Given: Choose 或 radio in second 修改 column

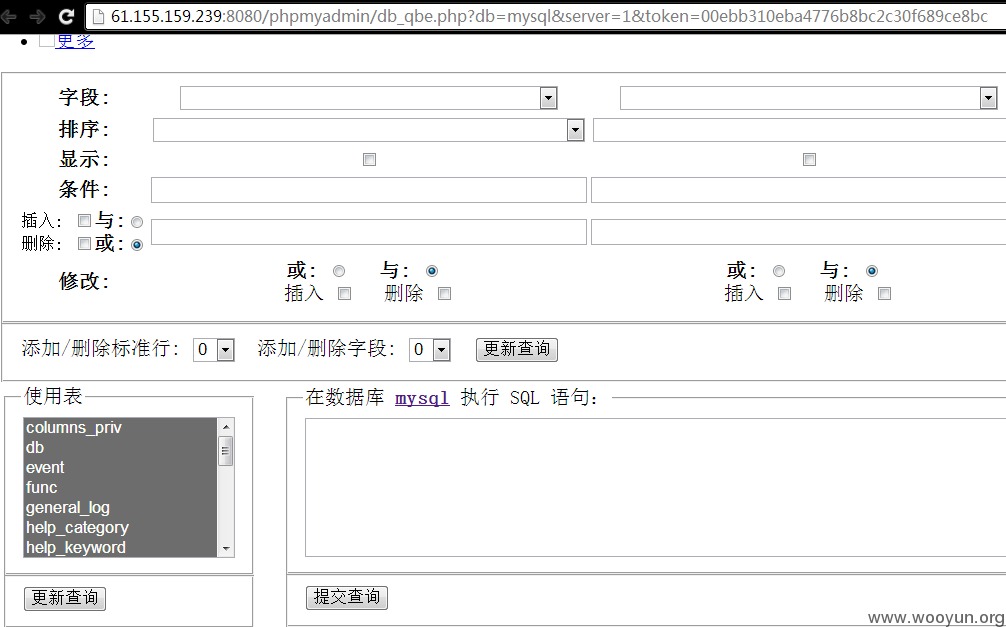Looking at the screenshot, I should (x=779, y=271).
